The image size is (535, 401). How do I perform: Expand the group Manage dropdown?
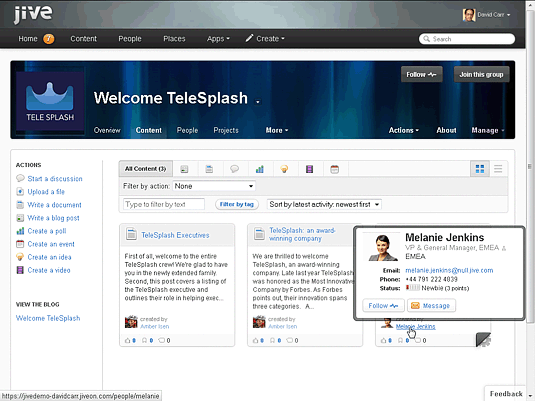point(488,130)
